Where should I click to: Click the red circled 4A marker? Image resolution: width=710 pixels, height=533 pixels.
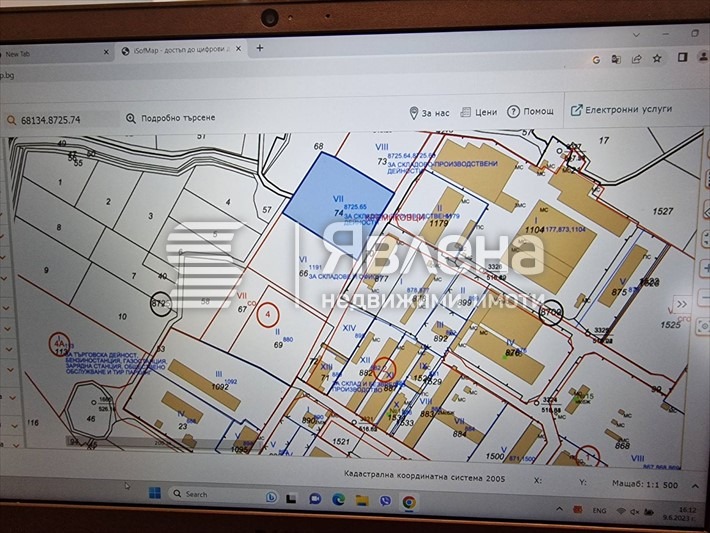click(x=59, y=344)
